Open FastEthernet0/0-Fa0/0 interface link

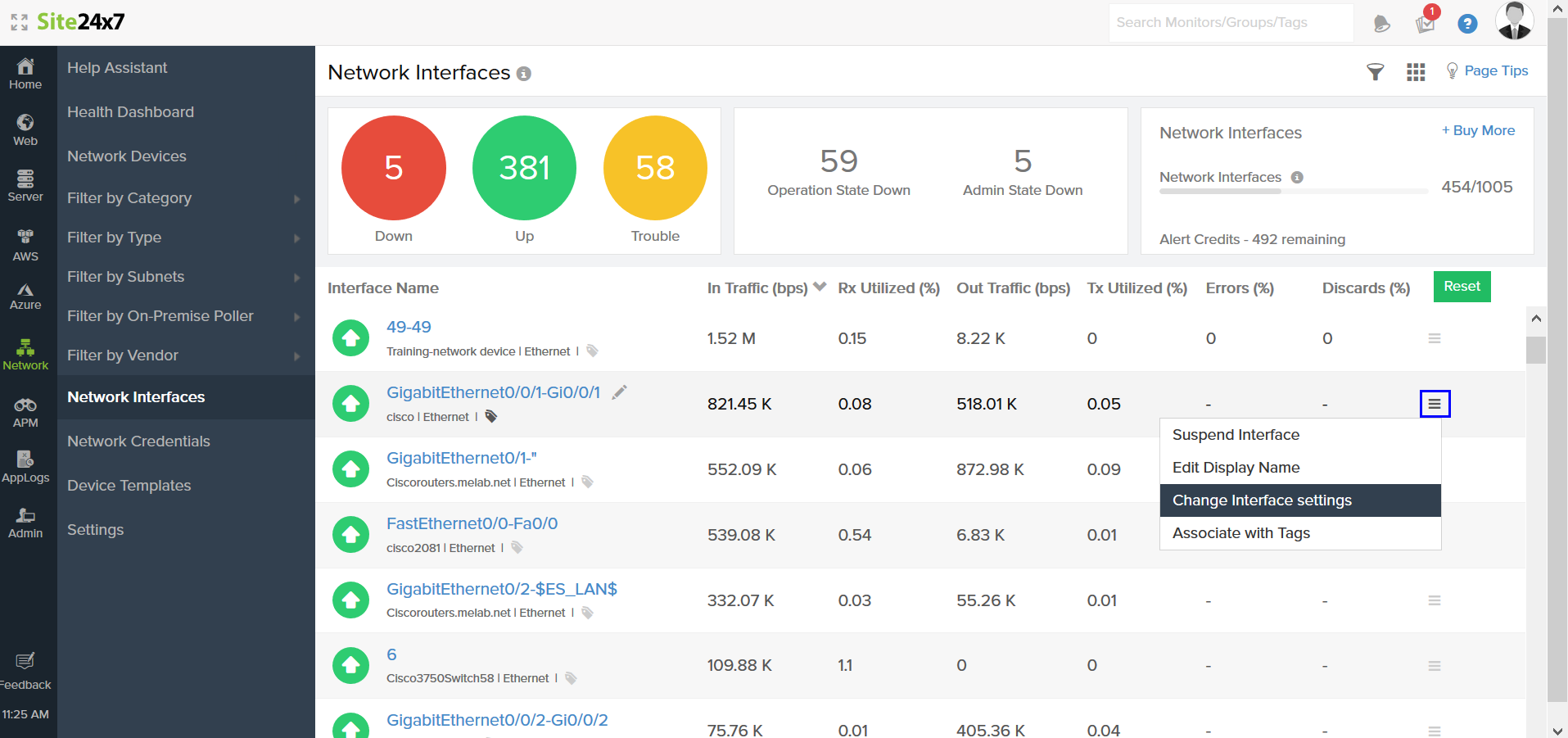pos(472,523)
